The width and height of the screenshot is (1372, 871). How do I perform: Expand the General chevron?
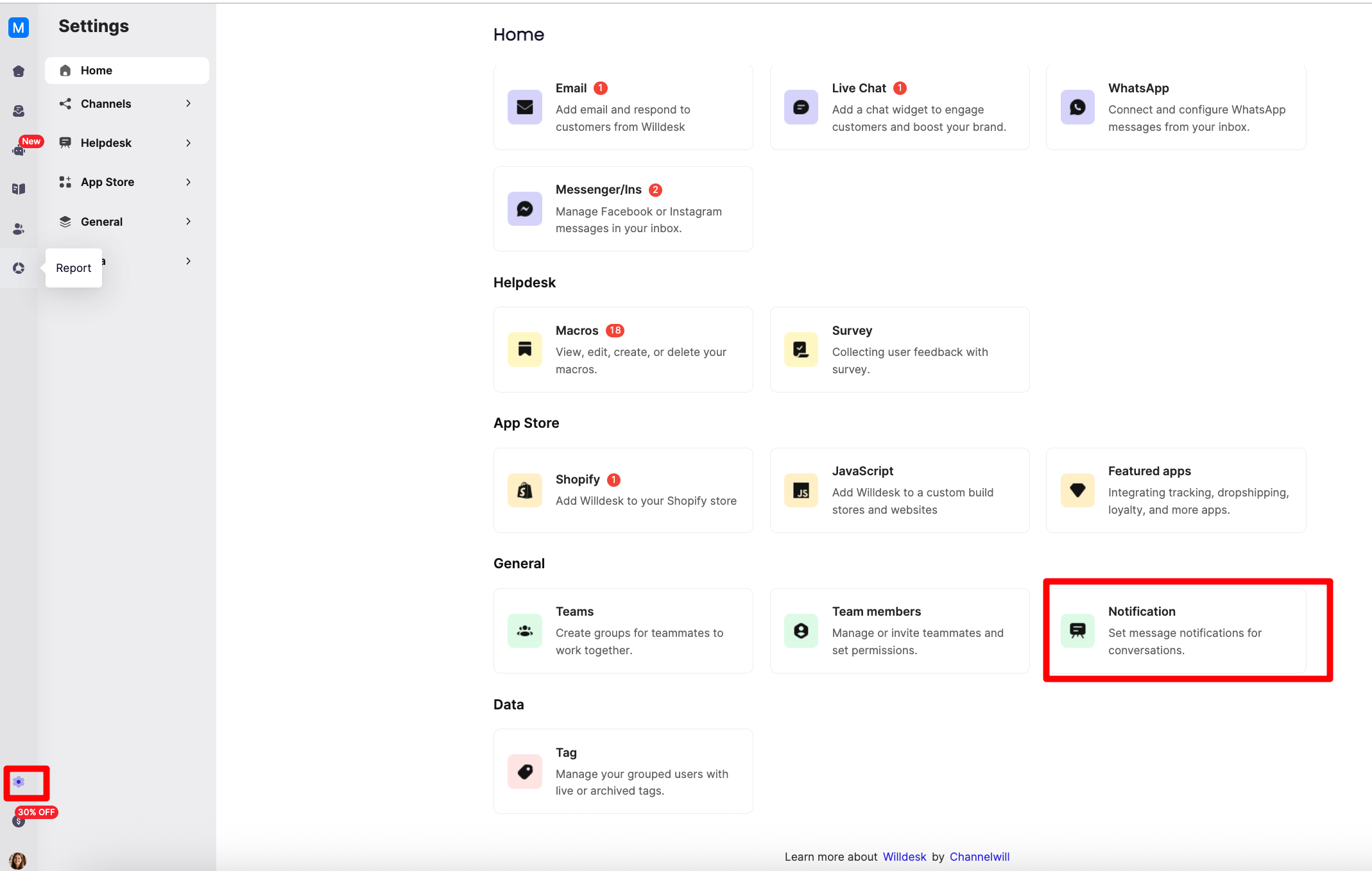[x=188, y=221]
